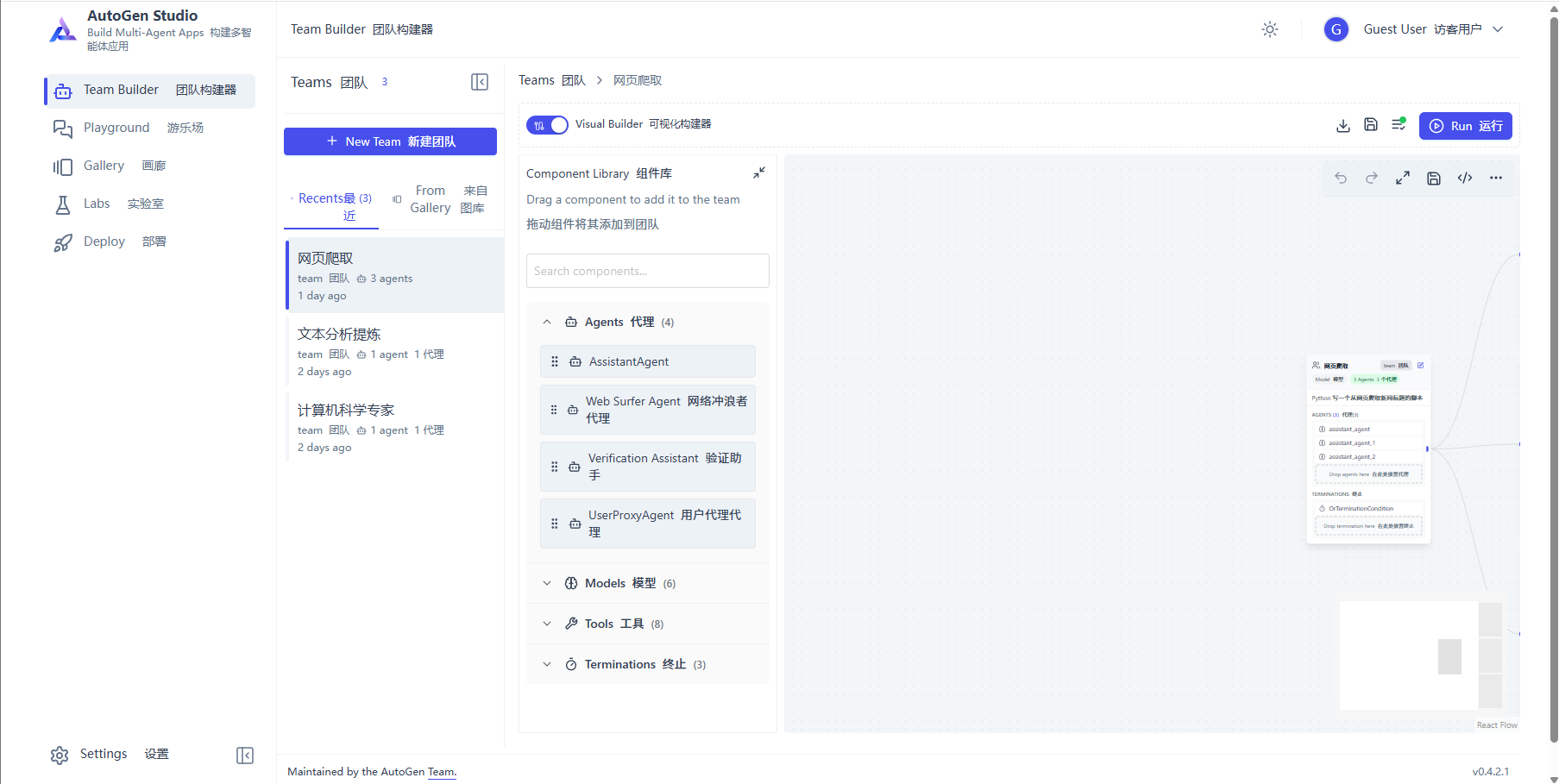Run the team
The image size is (1559, 784).
pos(1466,126)
